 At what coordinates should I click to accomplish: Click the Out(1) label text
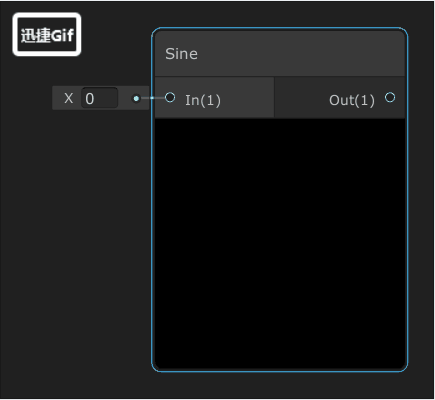click(x=352, y=100)
